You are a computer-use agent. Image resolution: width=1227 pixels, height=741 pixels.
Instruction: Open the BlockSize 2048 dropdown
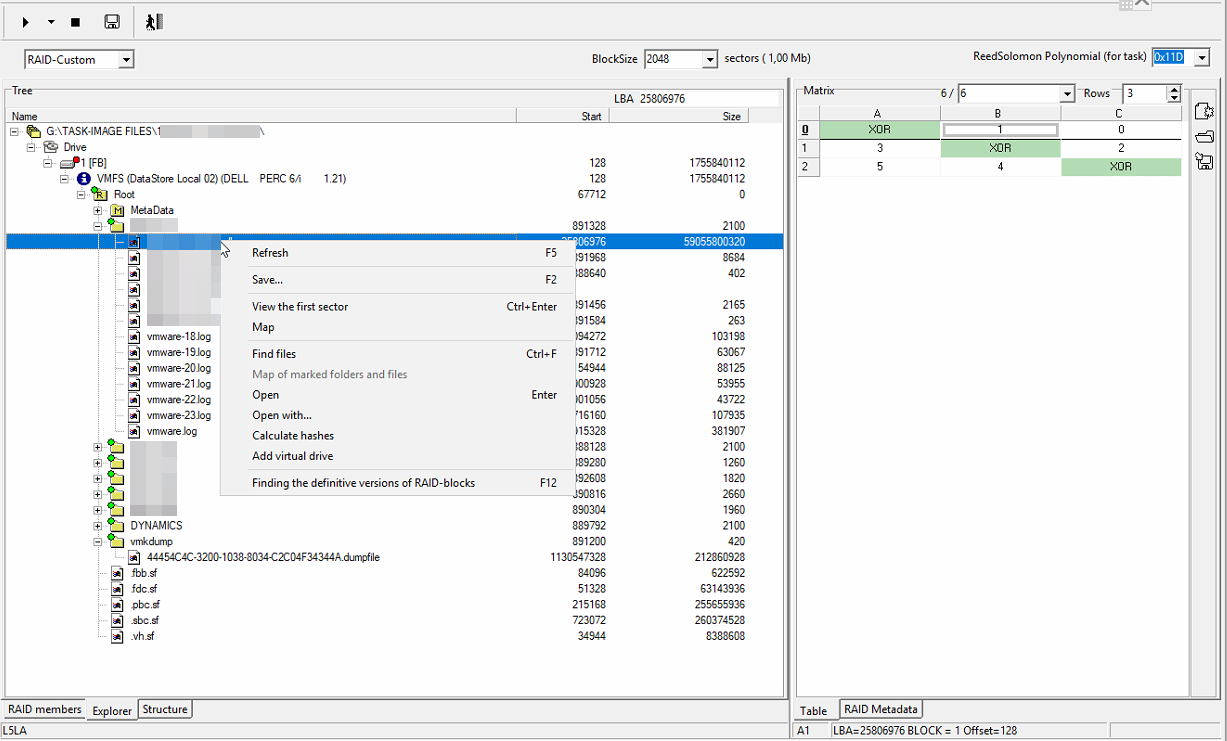711,59
